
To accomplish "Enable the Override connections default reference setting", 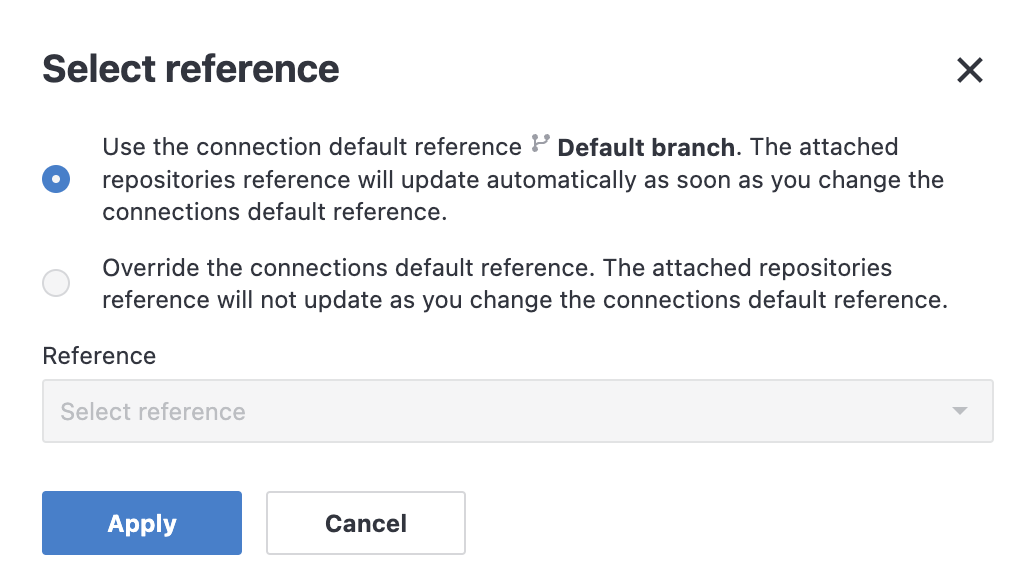I will click(56, 283).
